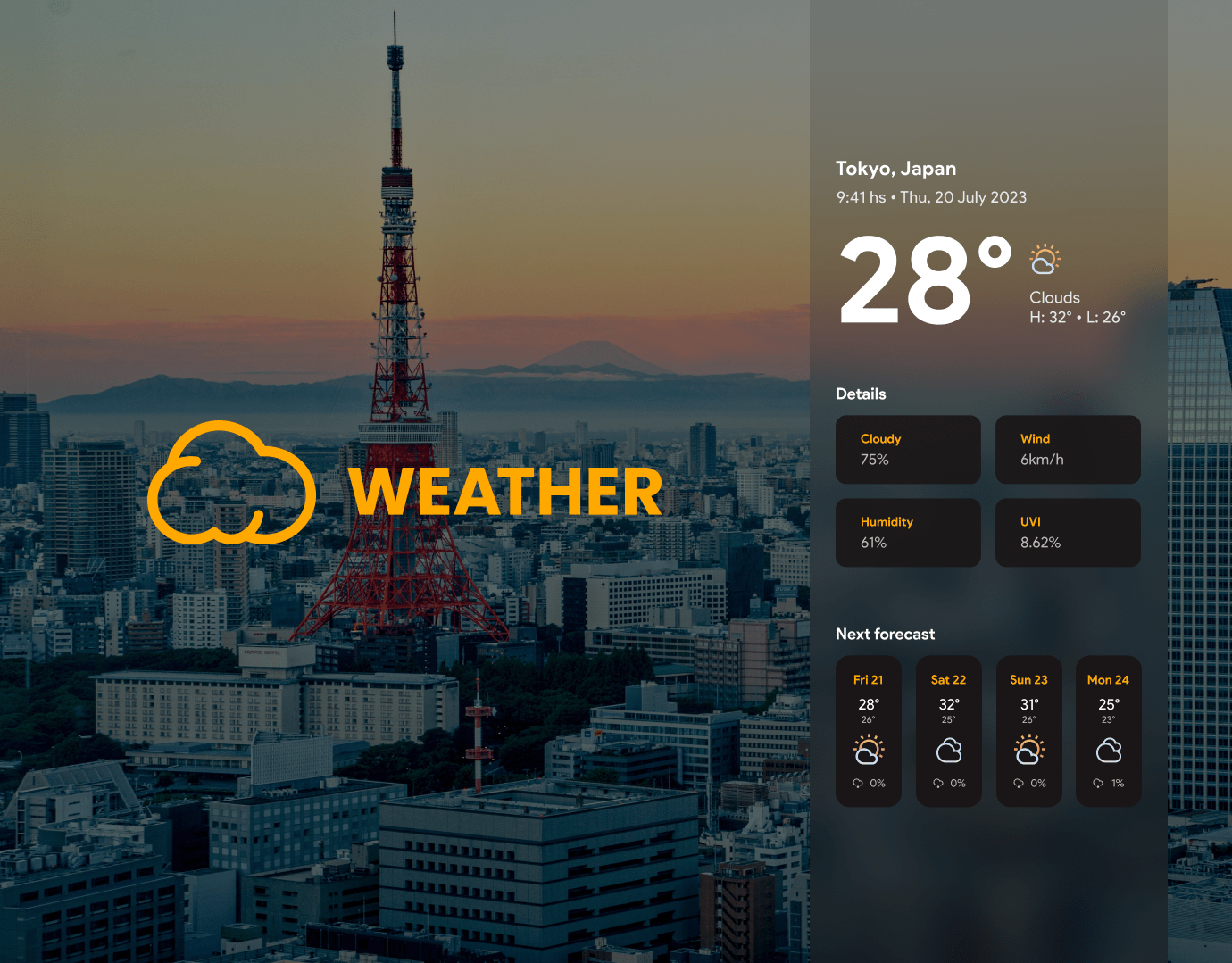Click the 32° high in Sat 22 card
1232x963 pixels.
[949, 704]
